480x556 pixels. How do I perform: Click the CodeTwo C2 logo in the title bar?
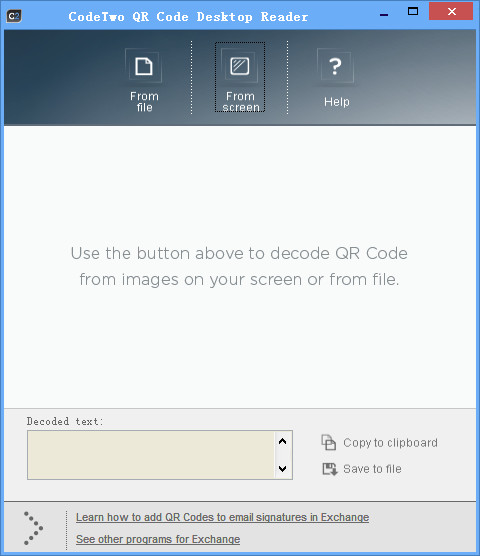pyautogui.click(x=14, y=16)
